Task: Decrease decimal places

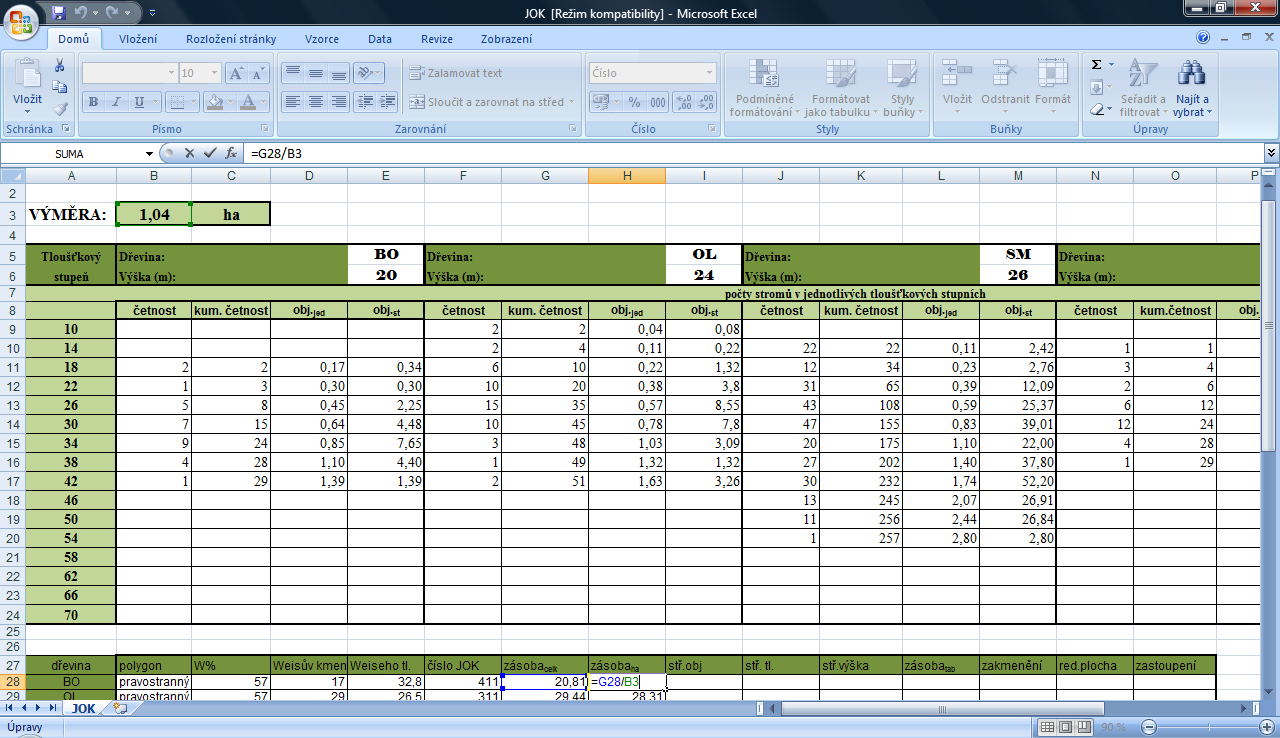Action: [x=707, y=102]
